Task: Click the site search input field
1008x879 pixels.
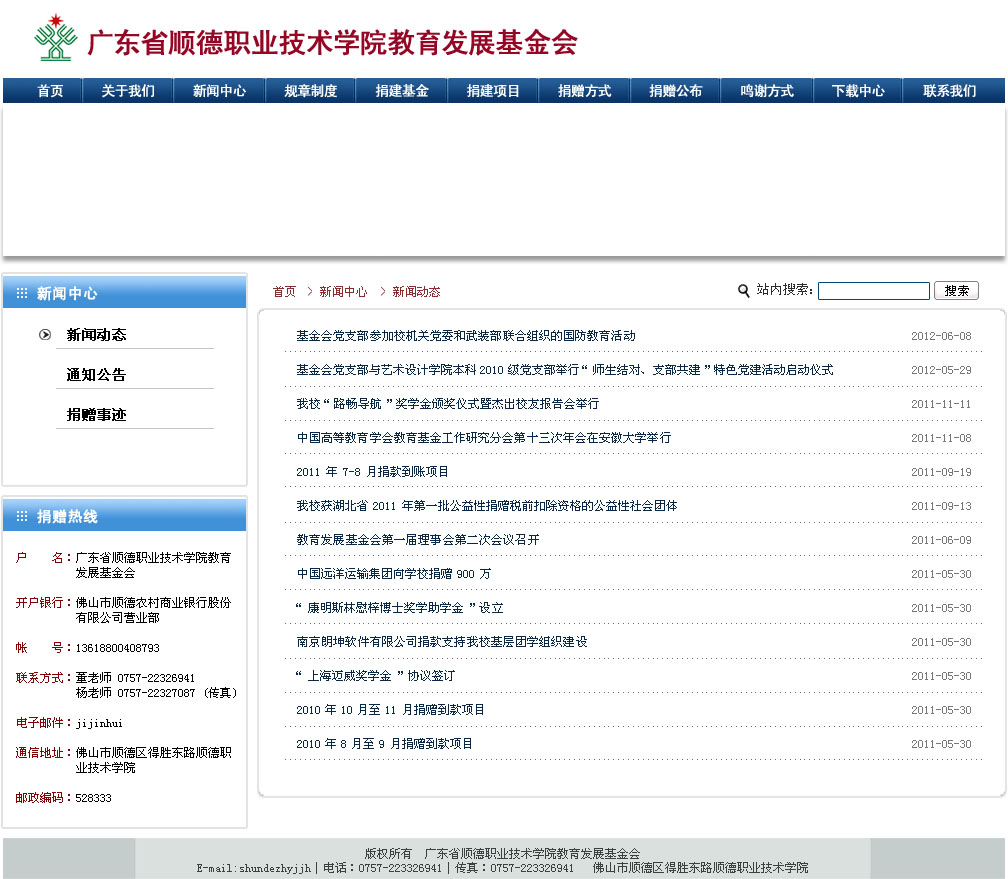Action: [873, 291]
